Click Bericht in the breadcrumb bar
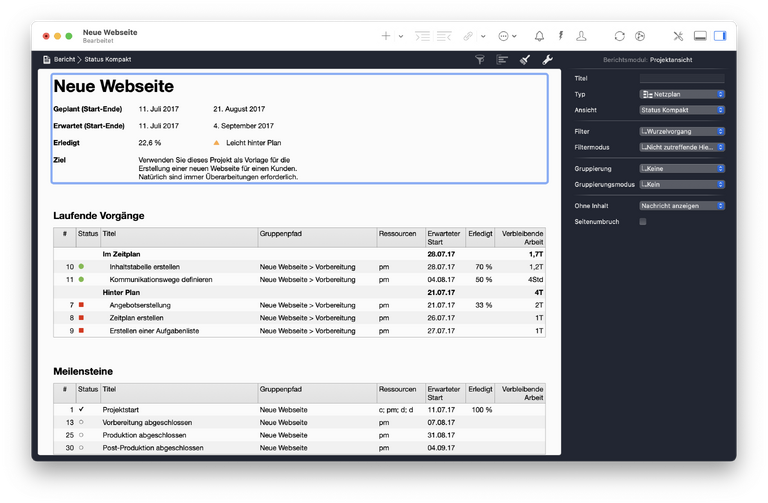This screenshot has height=503, width=768. [70, 60]
